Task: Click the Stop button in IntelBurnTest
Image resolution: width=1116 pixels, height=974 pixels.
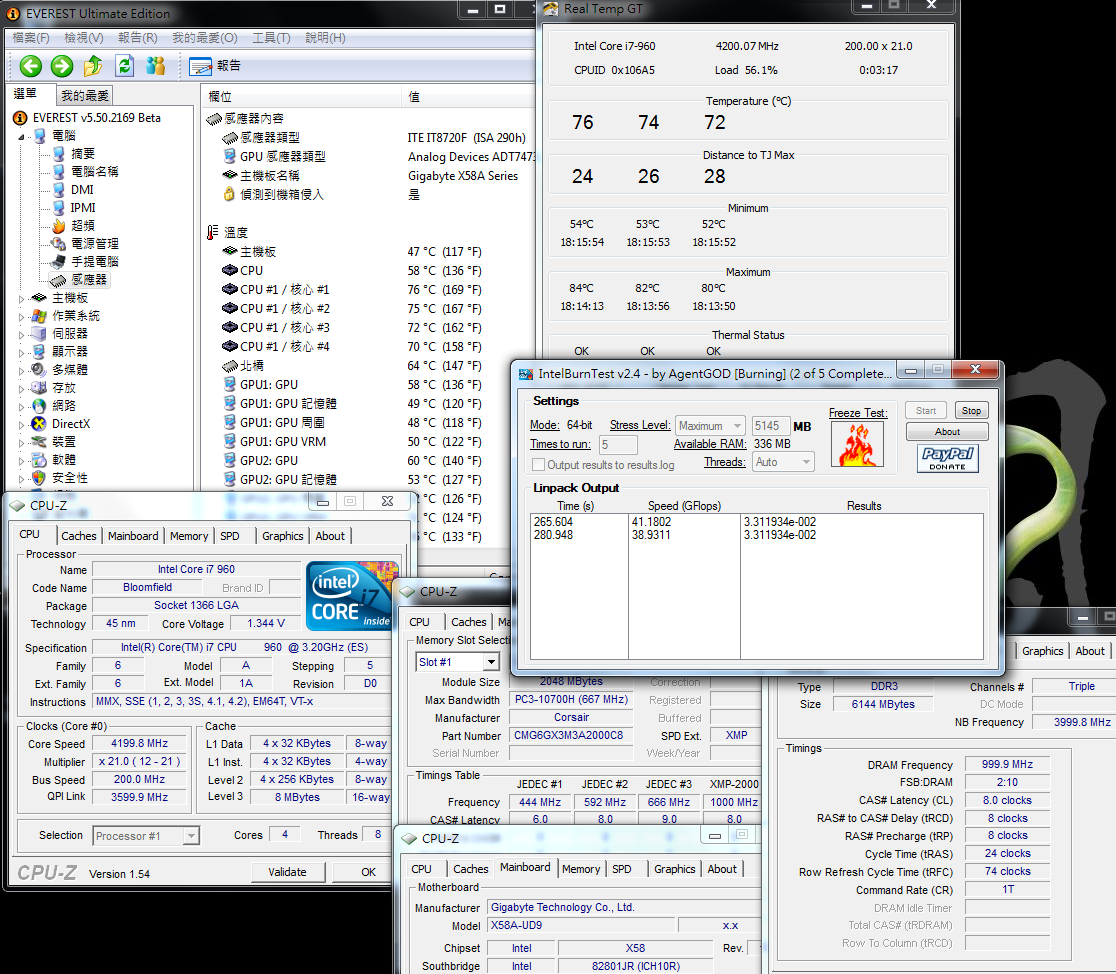Action: [x=970, y=411]
